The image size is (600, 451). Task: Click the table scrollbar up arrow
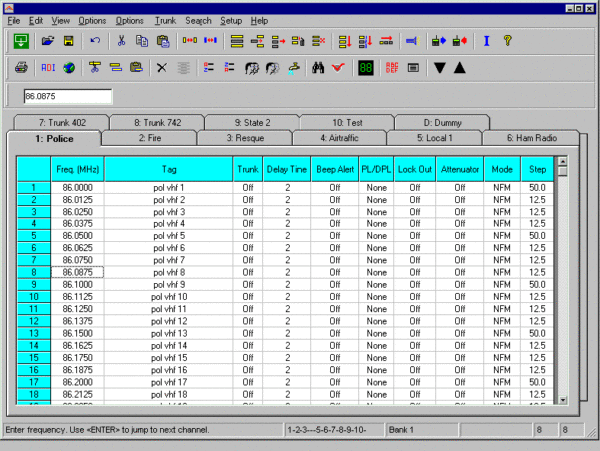(562, 161)
